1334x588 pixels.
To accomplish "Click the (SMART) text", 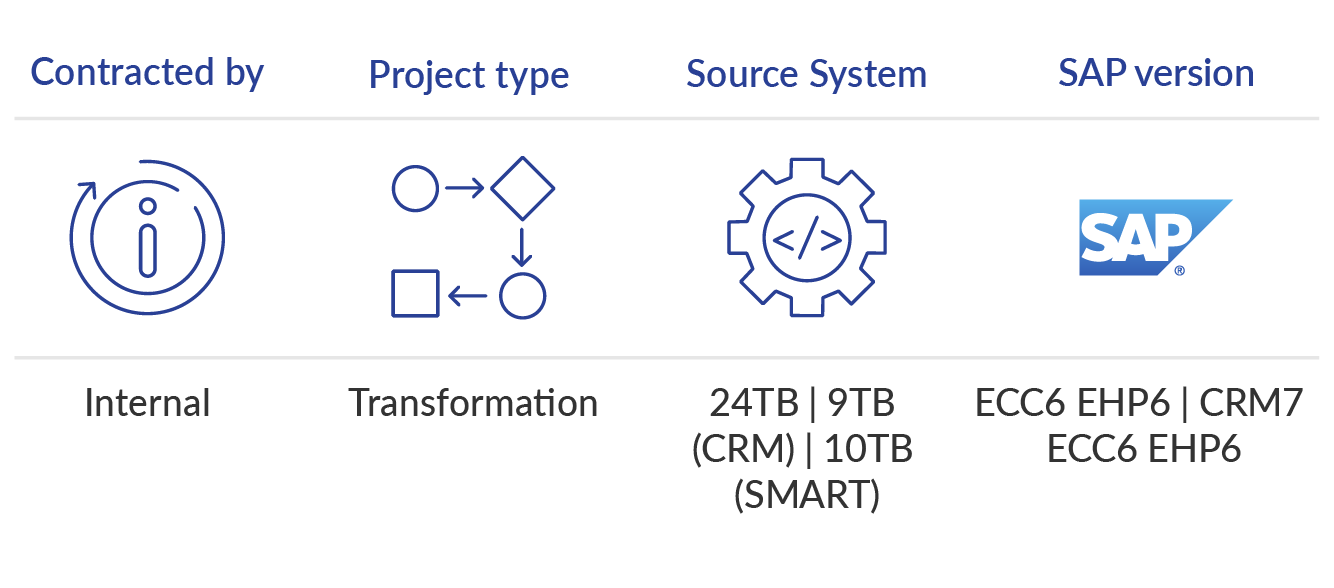I will coord(806,495).
